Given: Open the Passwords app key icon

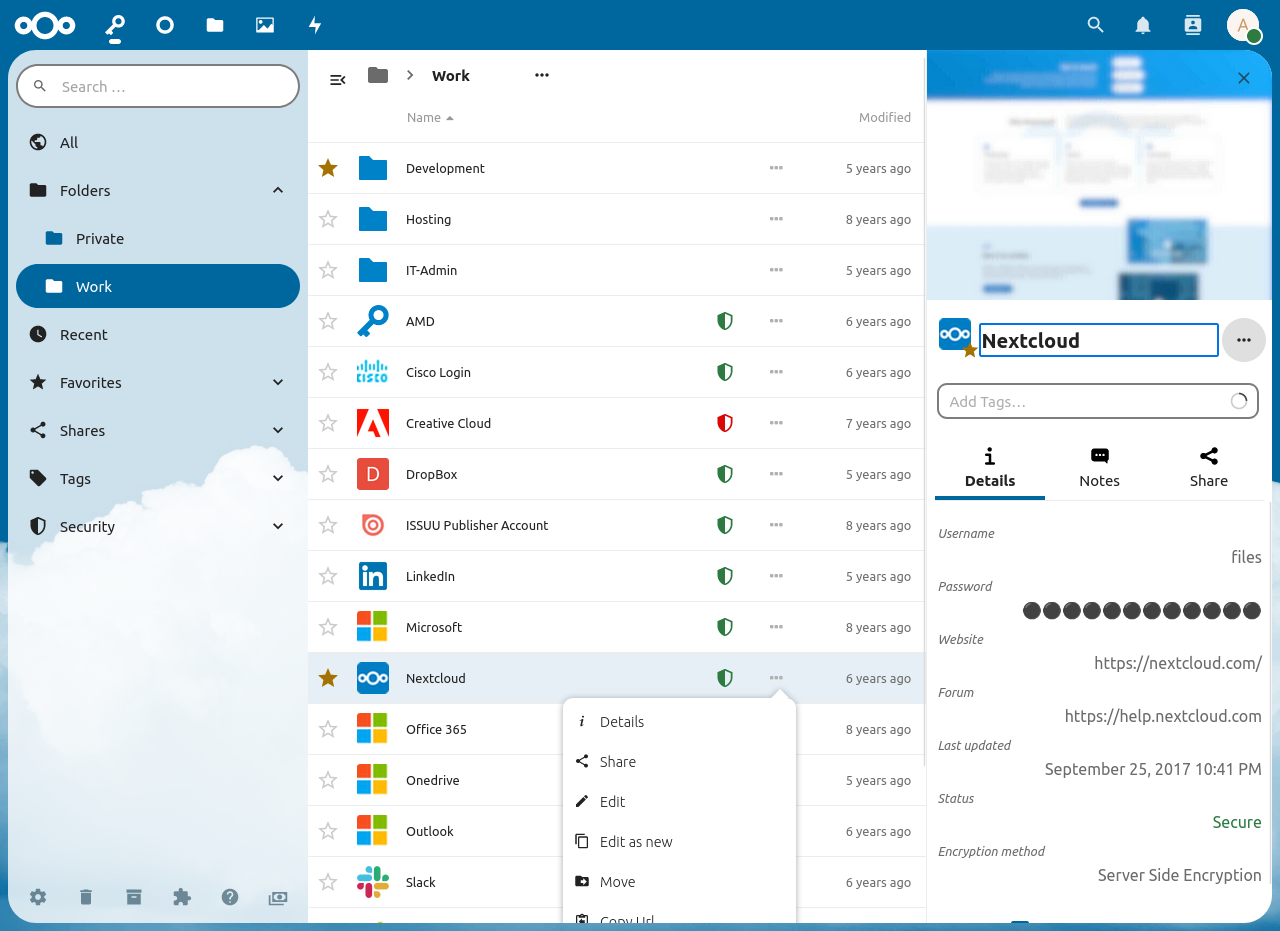Looking at the screenshot, I should 115,25.
